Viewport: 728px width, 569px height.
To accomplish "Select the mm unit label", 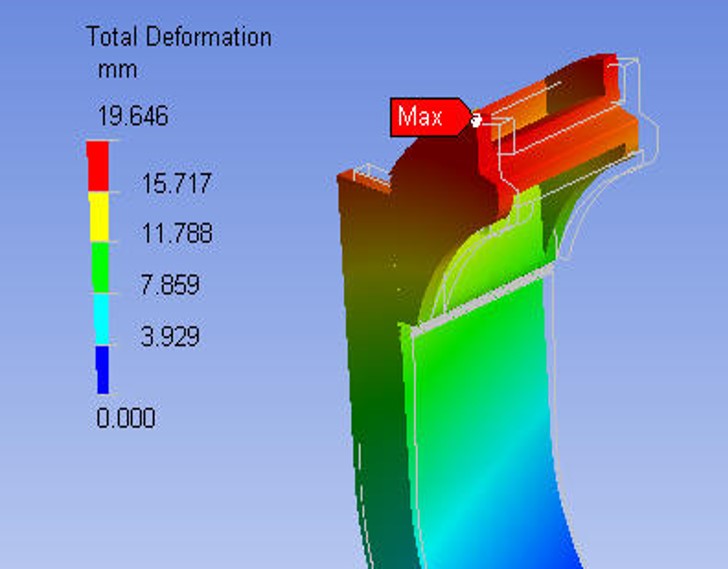I will pos(117,71).
